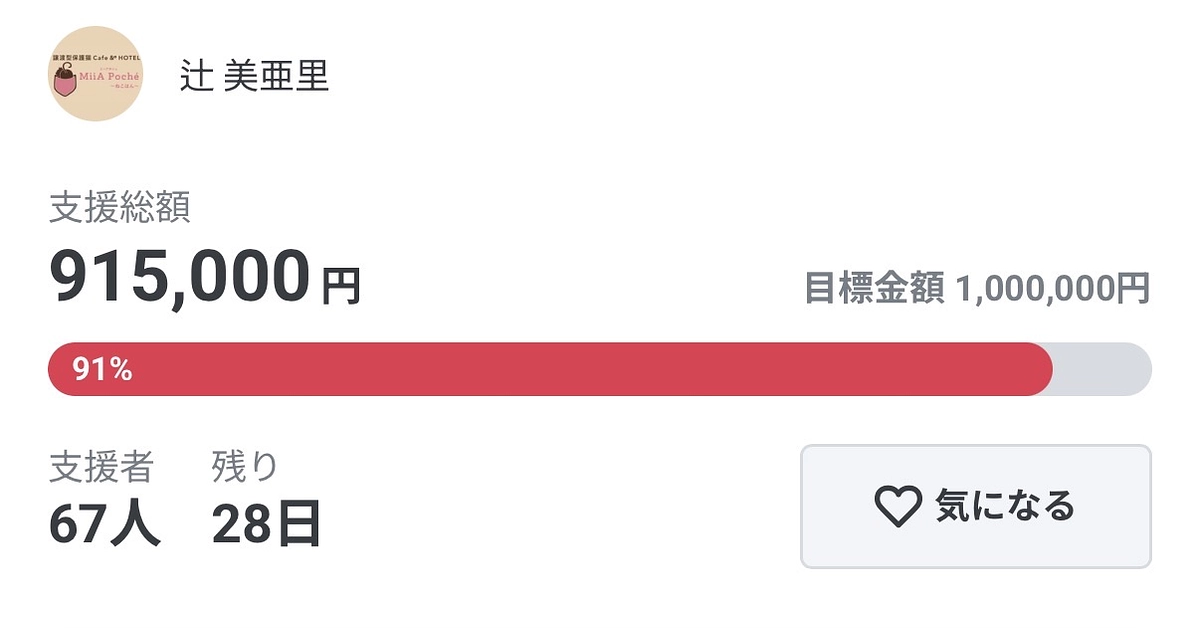Click the gray unfilled portion of progress bar
Screen dimensions: 1200x628
point(1100,369)
